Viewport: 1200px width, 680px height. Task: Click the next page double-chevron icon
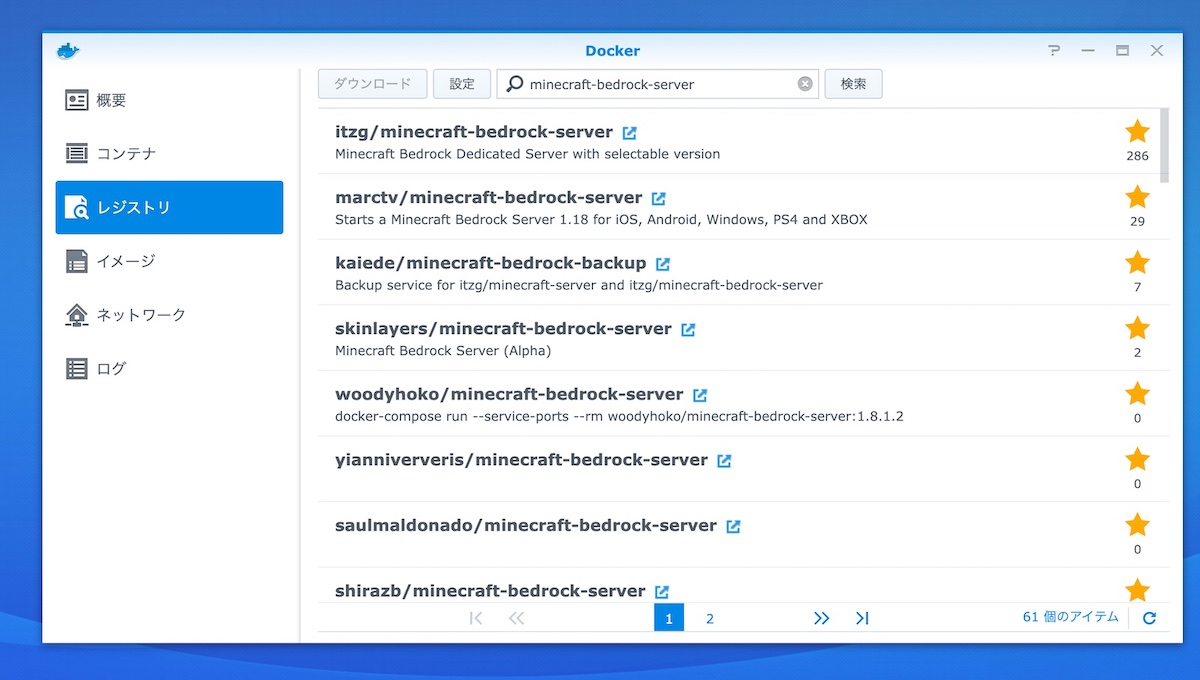click(x=822, y=619)
